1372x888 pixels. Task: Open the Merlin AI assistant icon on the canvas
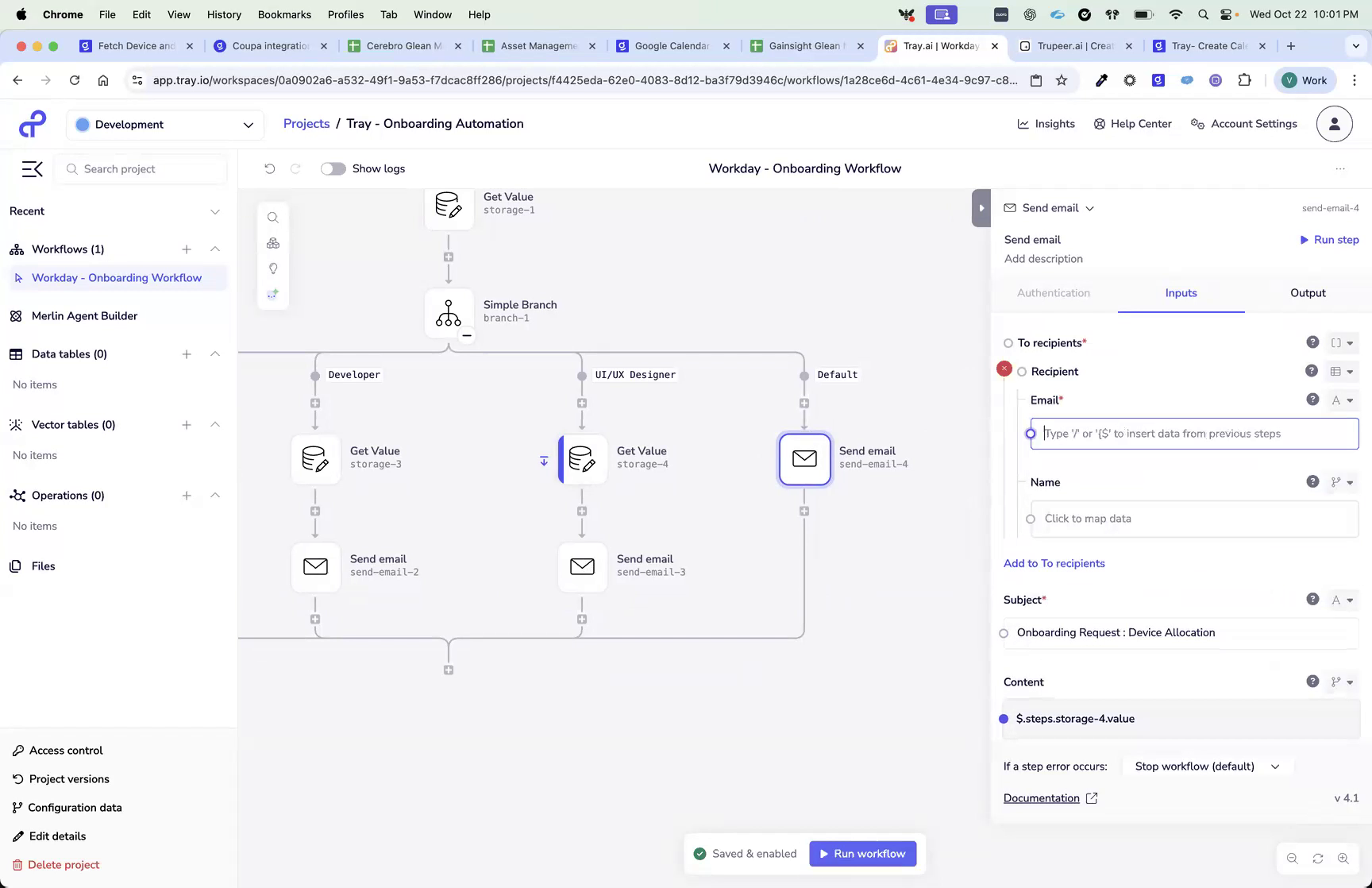273,293
